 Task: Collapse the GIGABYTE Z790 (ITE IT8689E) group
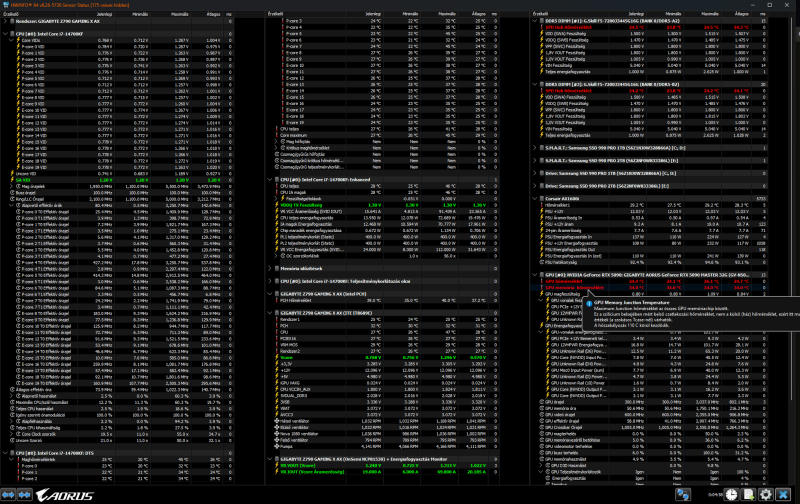click(270, 313)
